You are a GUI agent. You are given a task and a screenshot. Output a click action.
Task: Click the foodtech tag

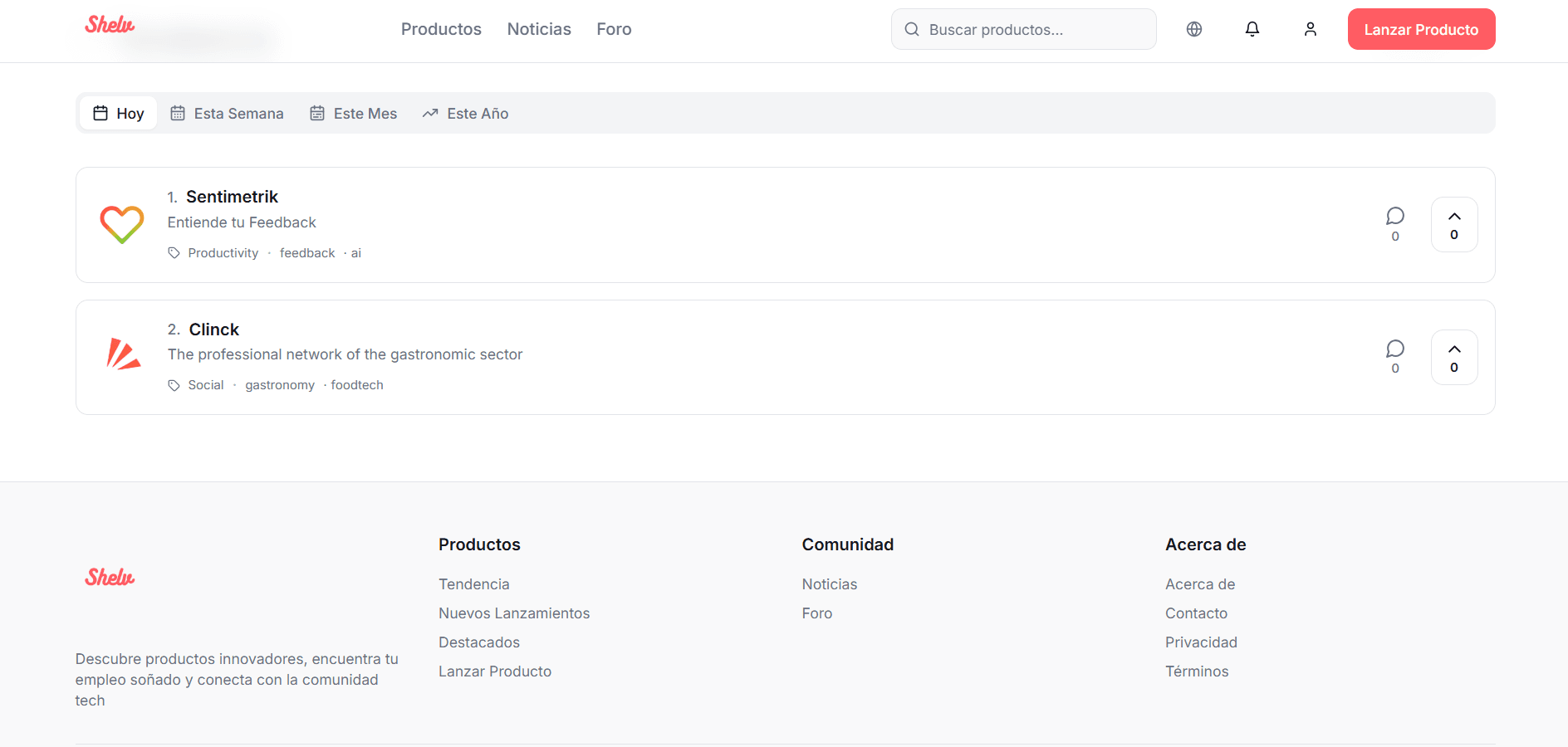[x=357, y=385]
